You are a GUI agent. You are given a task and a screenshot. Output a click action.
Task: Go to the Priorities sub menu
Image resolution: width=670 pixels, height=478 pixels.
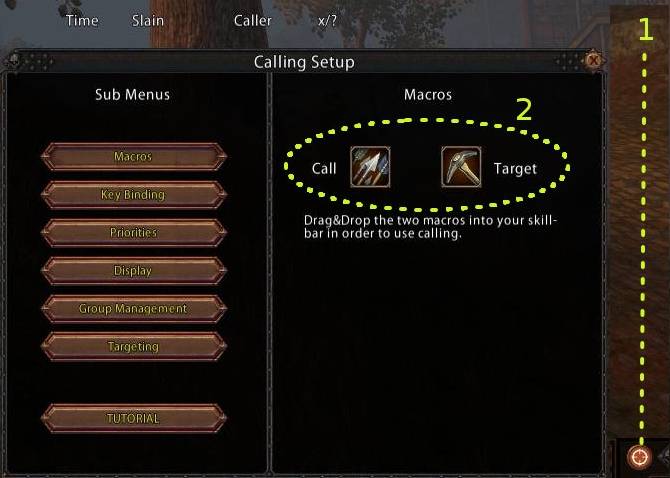[133, 232]
